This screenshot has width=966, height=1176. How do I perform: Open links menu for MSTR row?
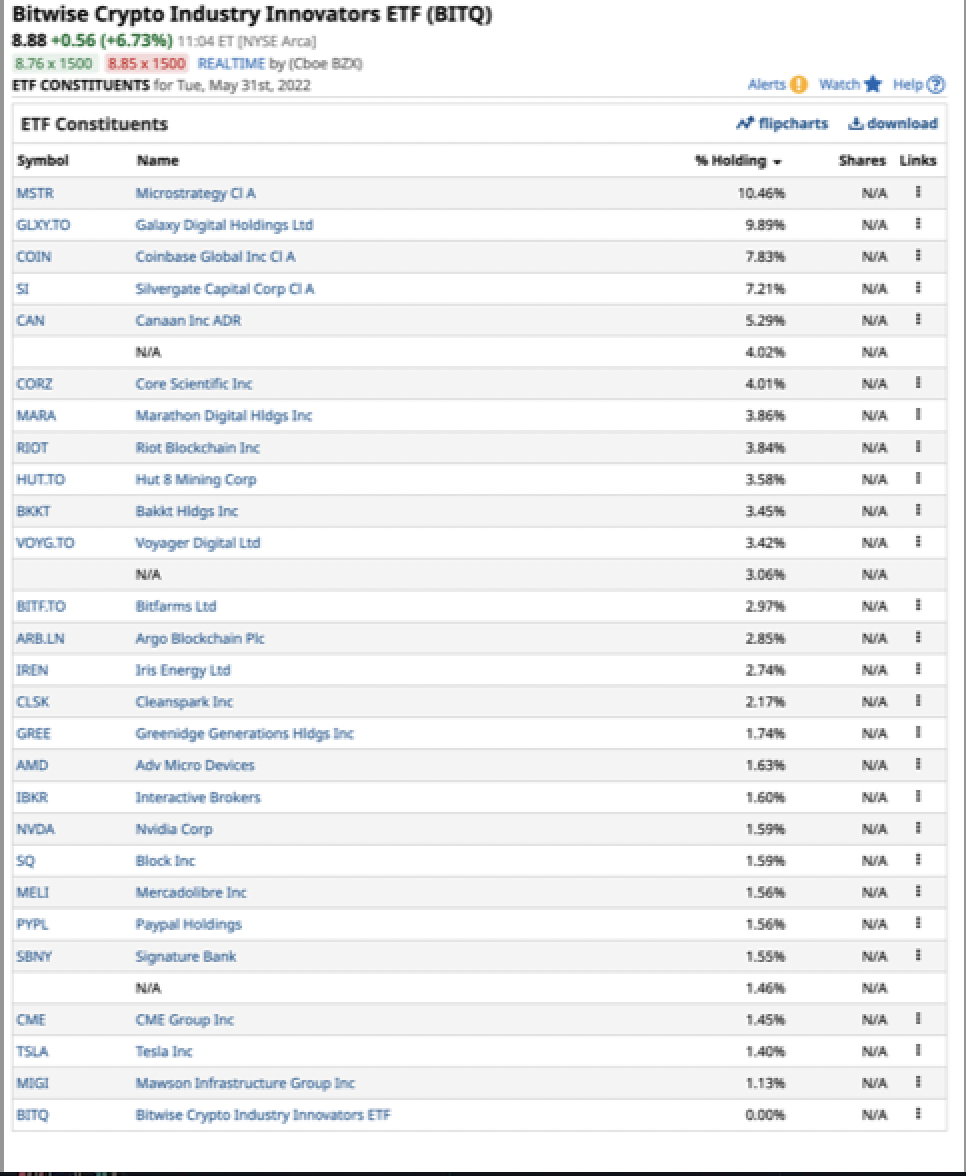coord(918,192)
